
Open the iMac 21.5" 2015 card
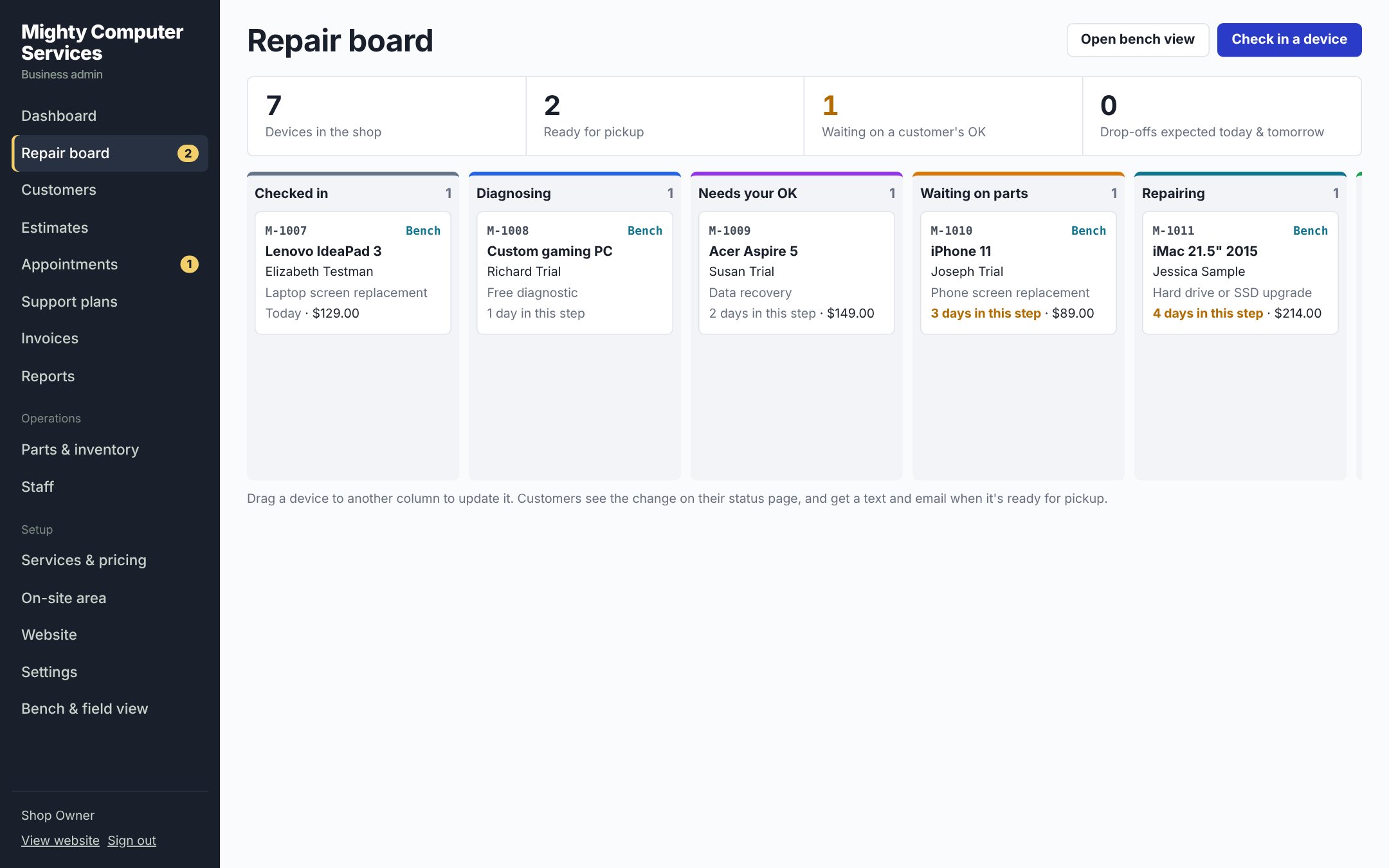pyautogui.click(x=1240, y=273)
